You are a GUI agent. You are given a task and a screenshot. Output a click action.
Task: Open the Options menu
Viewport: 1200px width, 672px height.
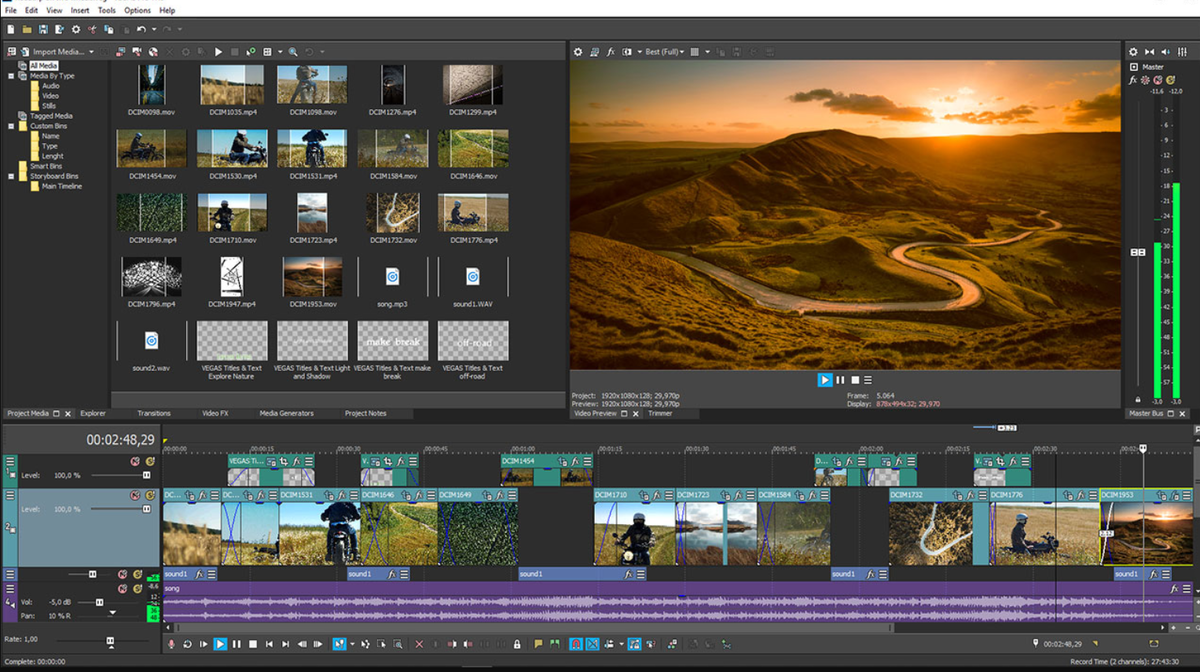(x=138, y=10)
